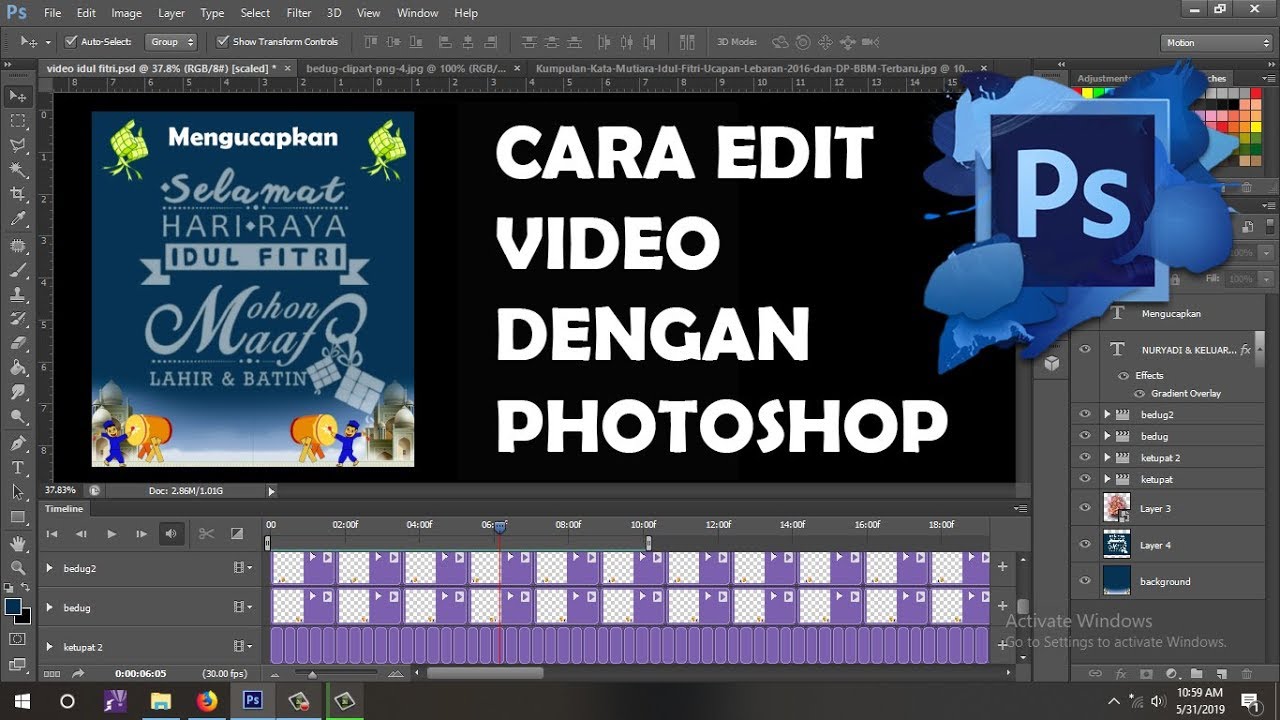Screen dimensions: 1280x720
Task: Hide the background layer eye
Action: pyautogui.click(x=1085, y=581)
